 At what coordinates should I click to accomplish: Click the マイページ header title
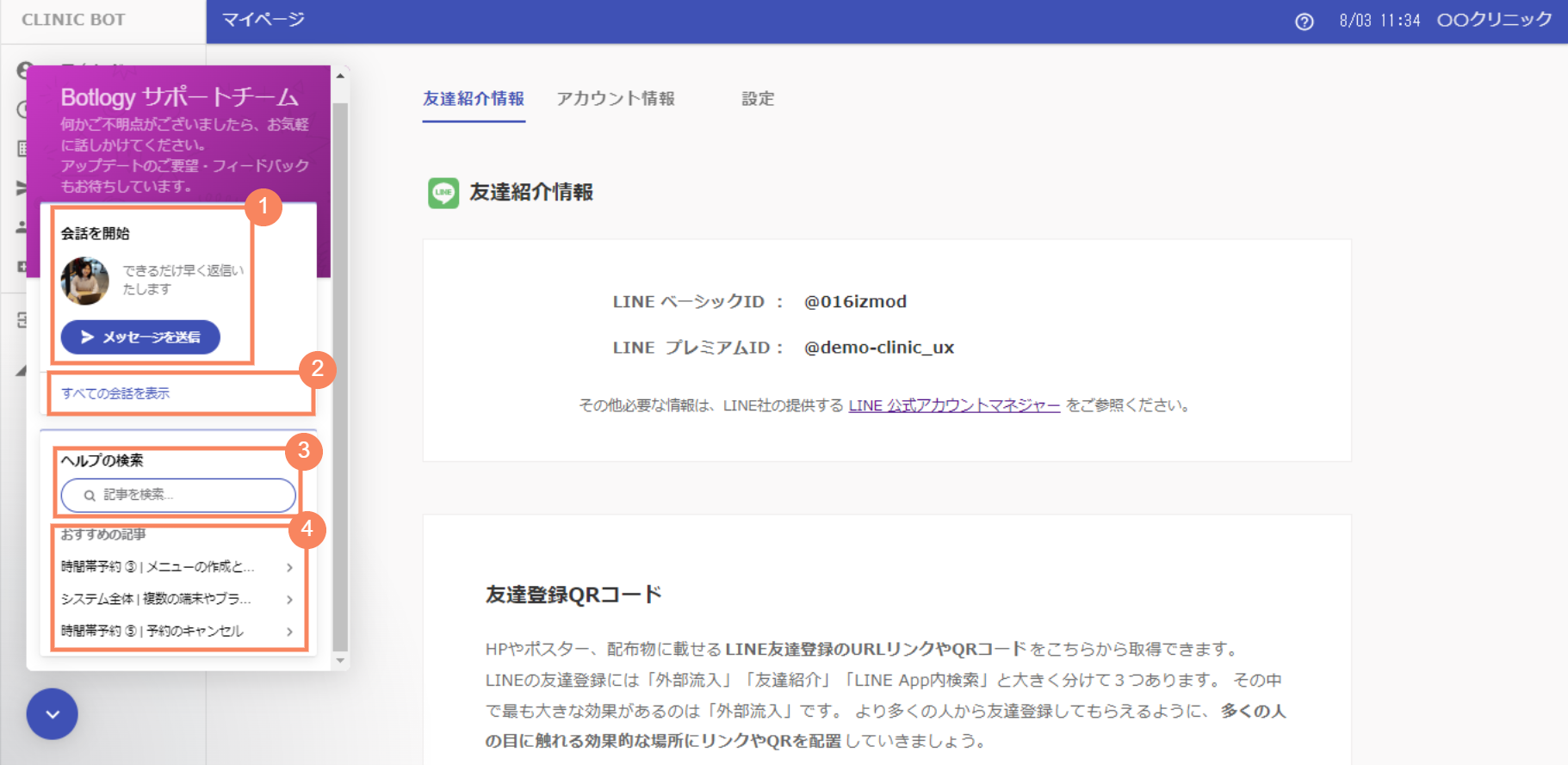263,20
